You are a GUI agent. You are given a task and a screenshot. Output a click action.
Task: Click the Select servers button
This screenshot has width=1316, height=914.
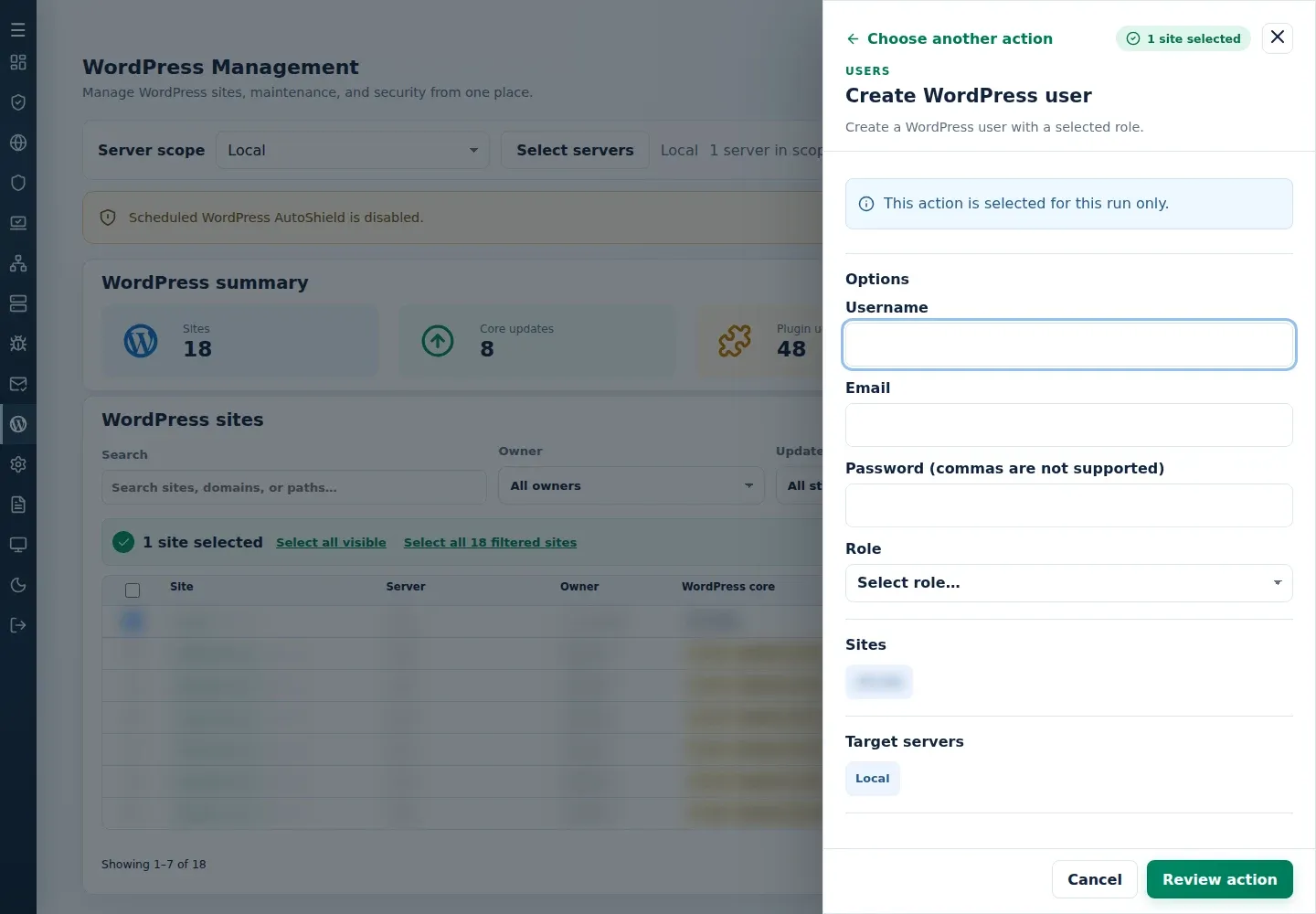click(x=575, y=150)
